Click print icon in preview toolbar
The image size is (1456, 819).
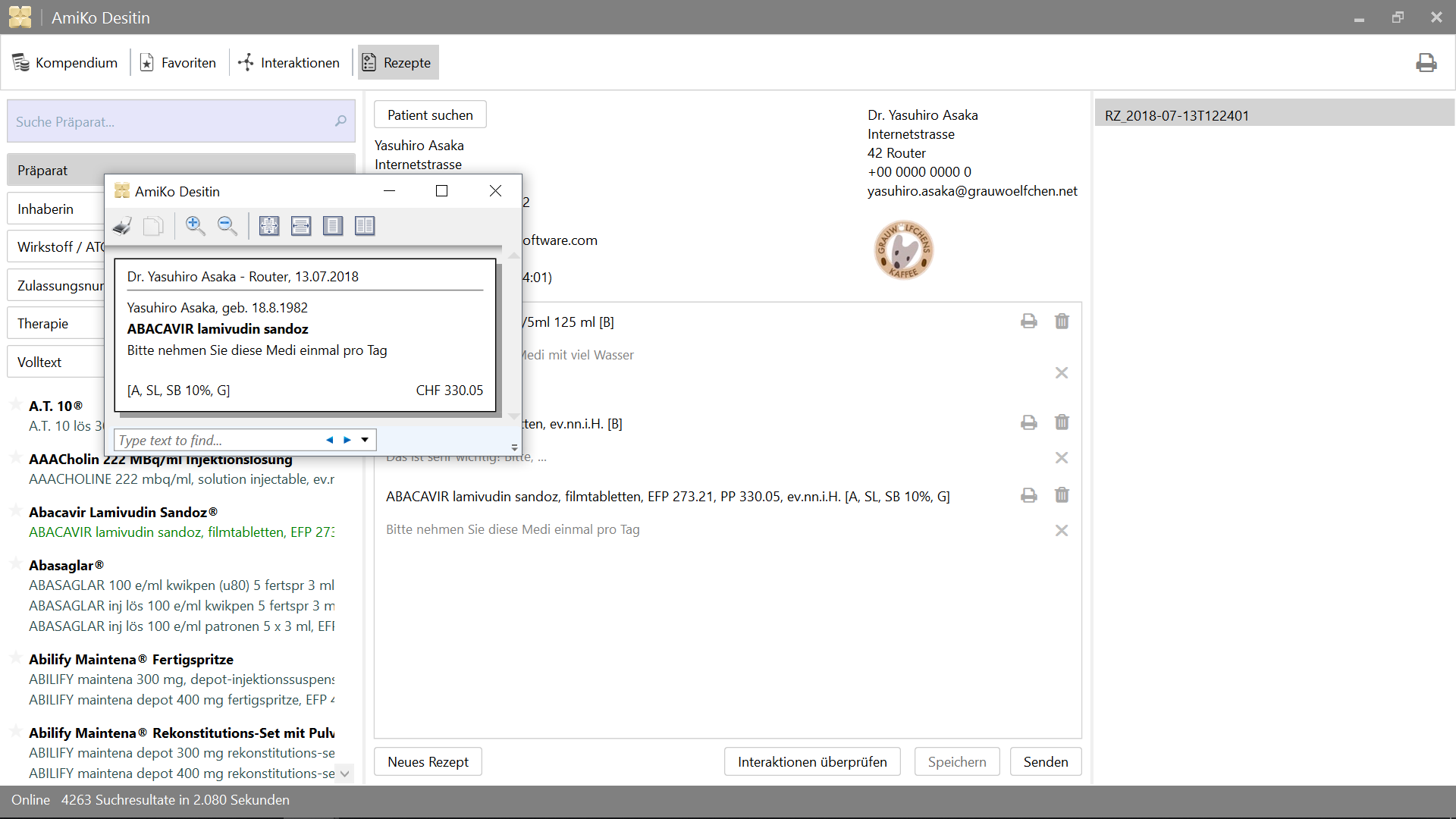coord(122,226)
